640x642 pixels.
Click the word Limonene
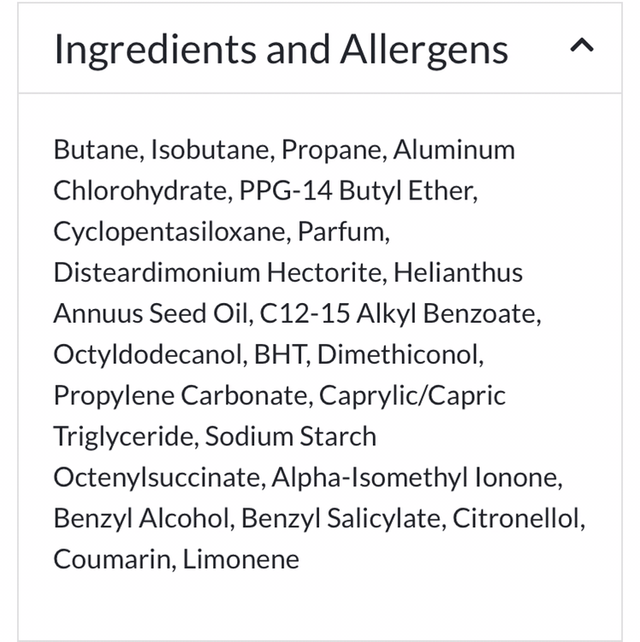point(241,560)
